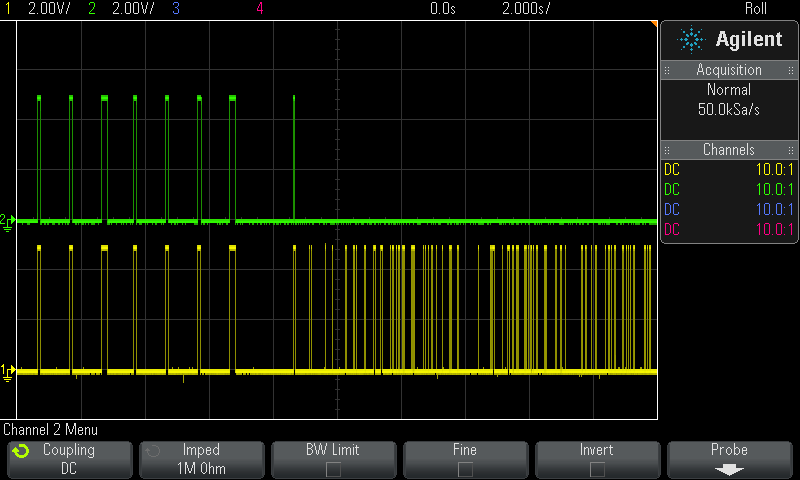This screenshot has height=480, width=800.
Task: Click the Channels header right grip dots
Action: pos(791,150)
